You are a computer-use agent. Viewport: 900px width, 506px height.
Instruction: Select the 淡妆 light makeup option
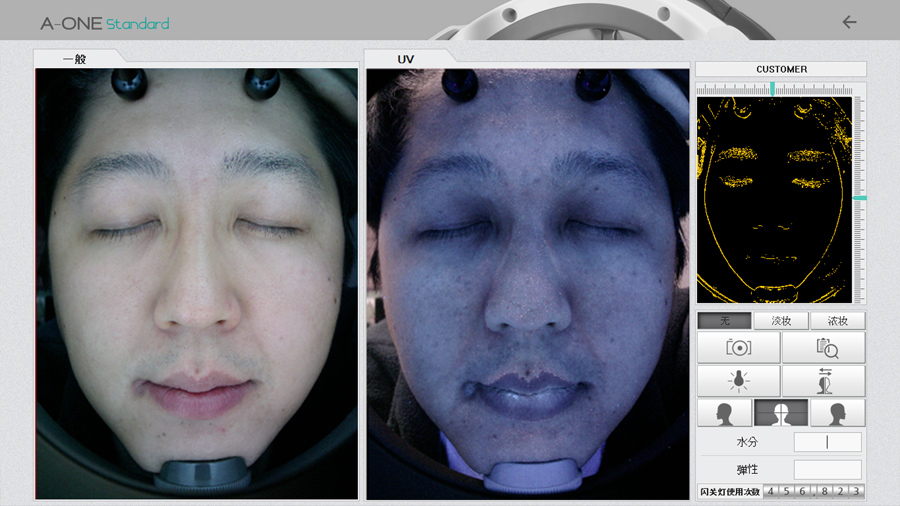[781, 321]
